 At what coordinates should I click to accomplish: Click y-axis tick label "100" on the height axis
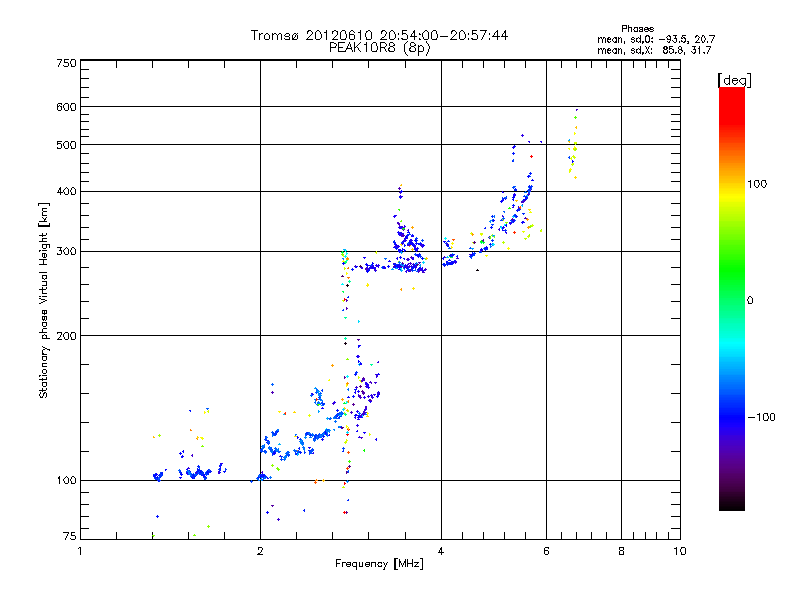tap(66, 481)
